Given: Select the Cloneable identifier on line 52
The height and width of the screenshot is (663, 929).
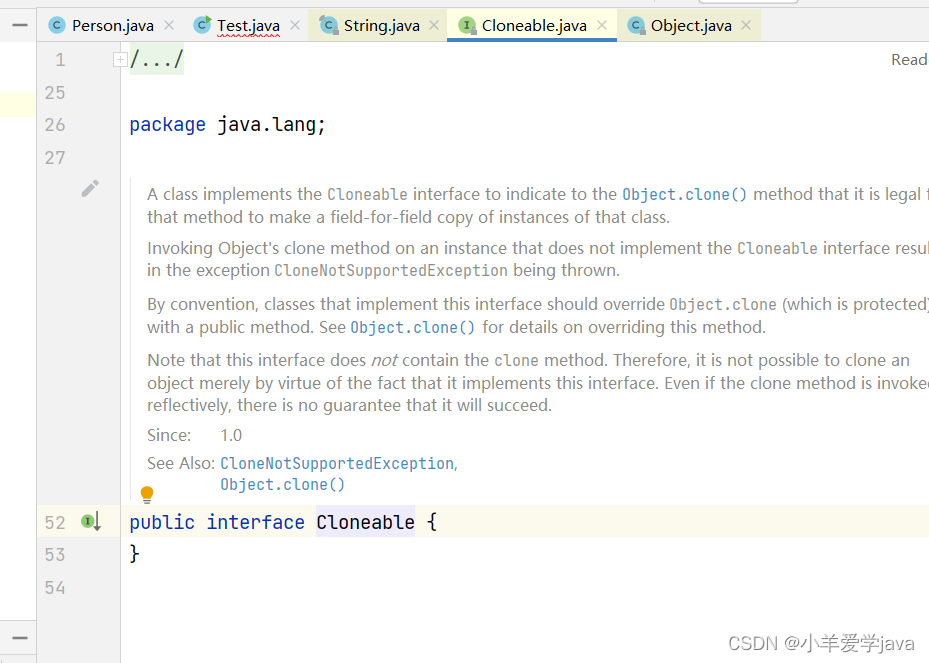Looking at the screenshot, I should [365, 521].
